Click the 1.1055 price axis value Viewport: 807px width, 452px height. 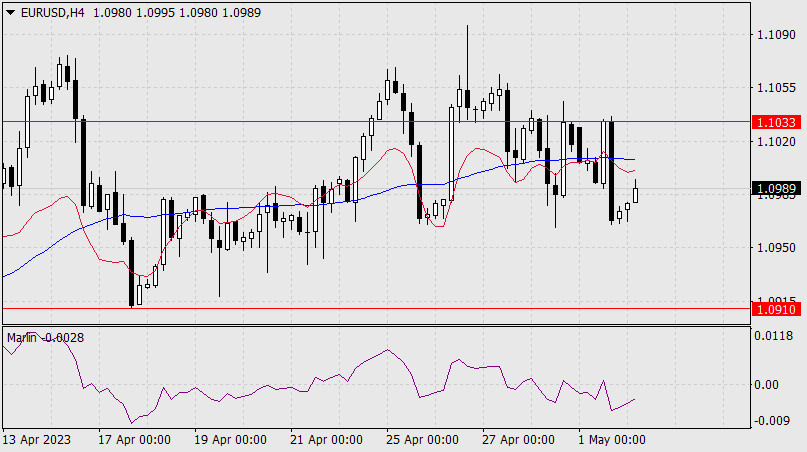pyautogui.click(x=777, y=88)
